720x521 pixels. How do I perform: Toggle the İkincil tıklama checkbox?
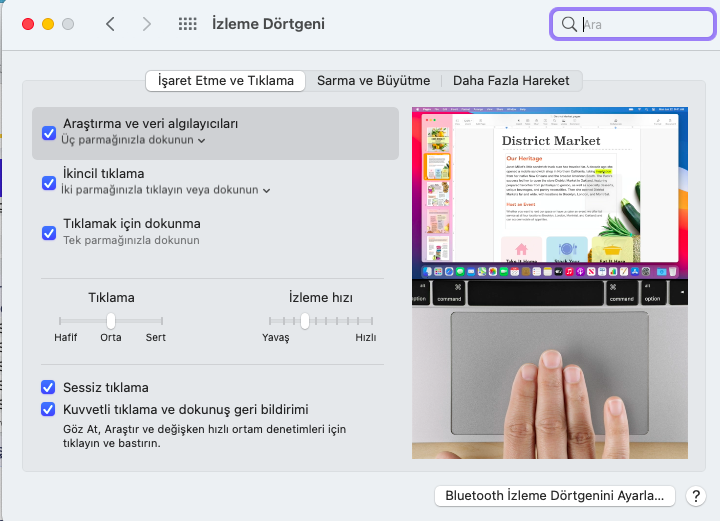click(x=49, y=183)
